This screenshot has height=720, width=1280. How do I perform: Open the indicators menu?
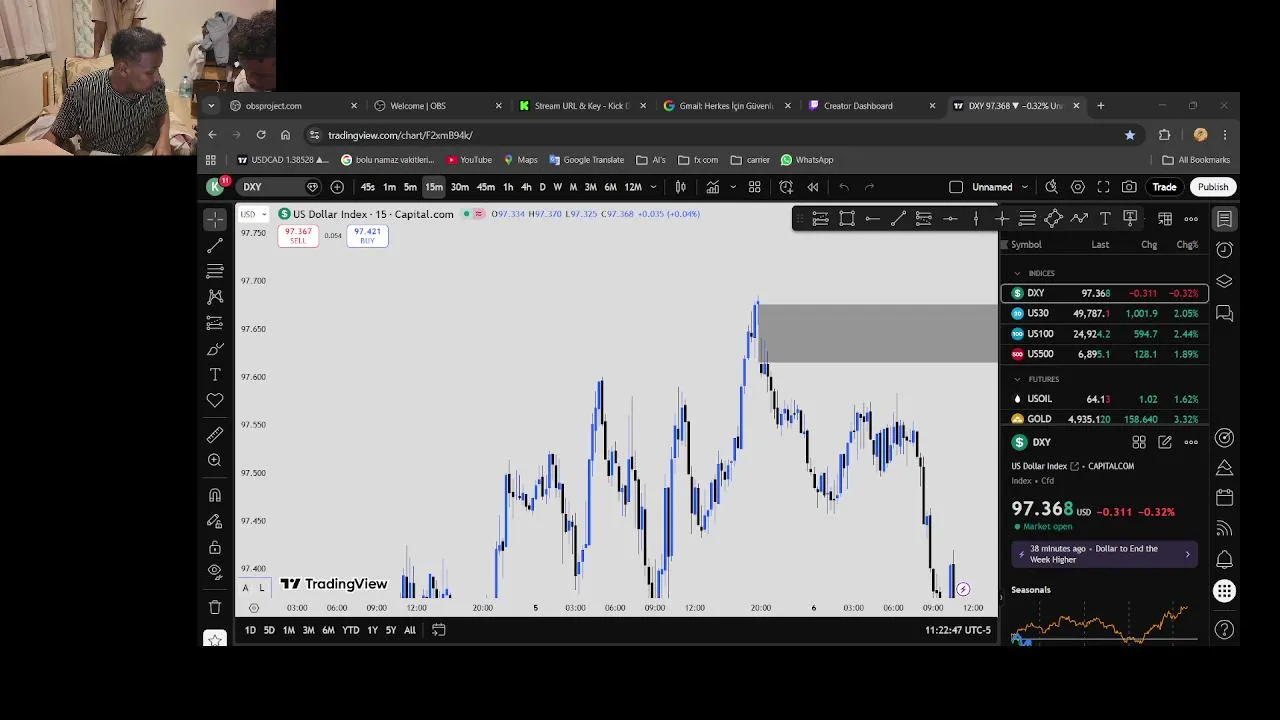(x=713, y=187)
